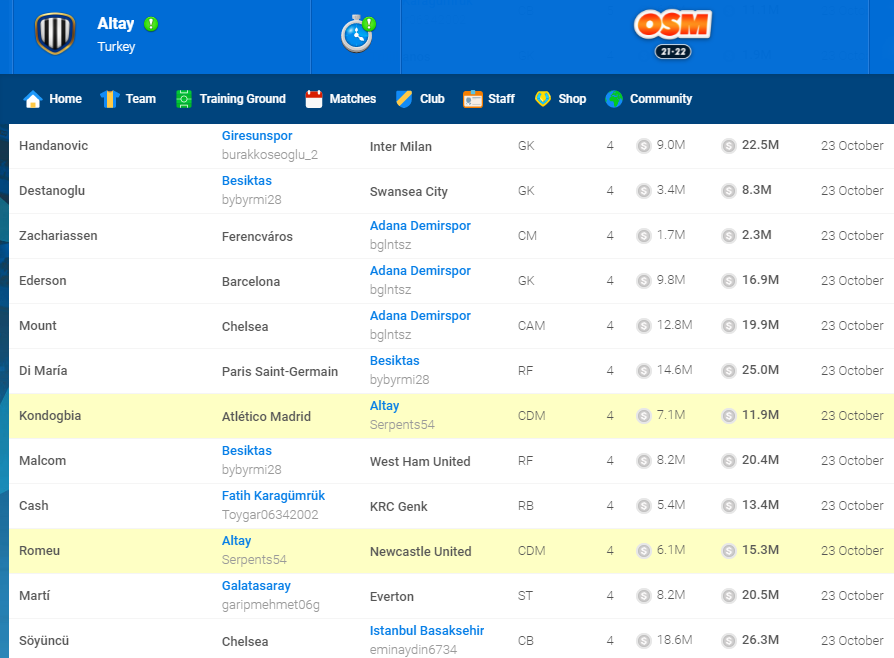Open Besiktas link in Malcom row
The image size is (894, 658).
246,451
